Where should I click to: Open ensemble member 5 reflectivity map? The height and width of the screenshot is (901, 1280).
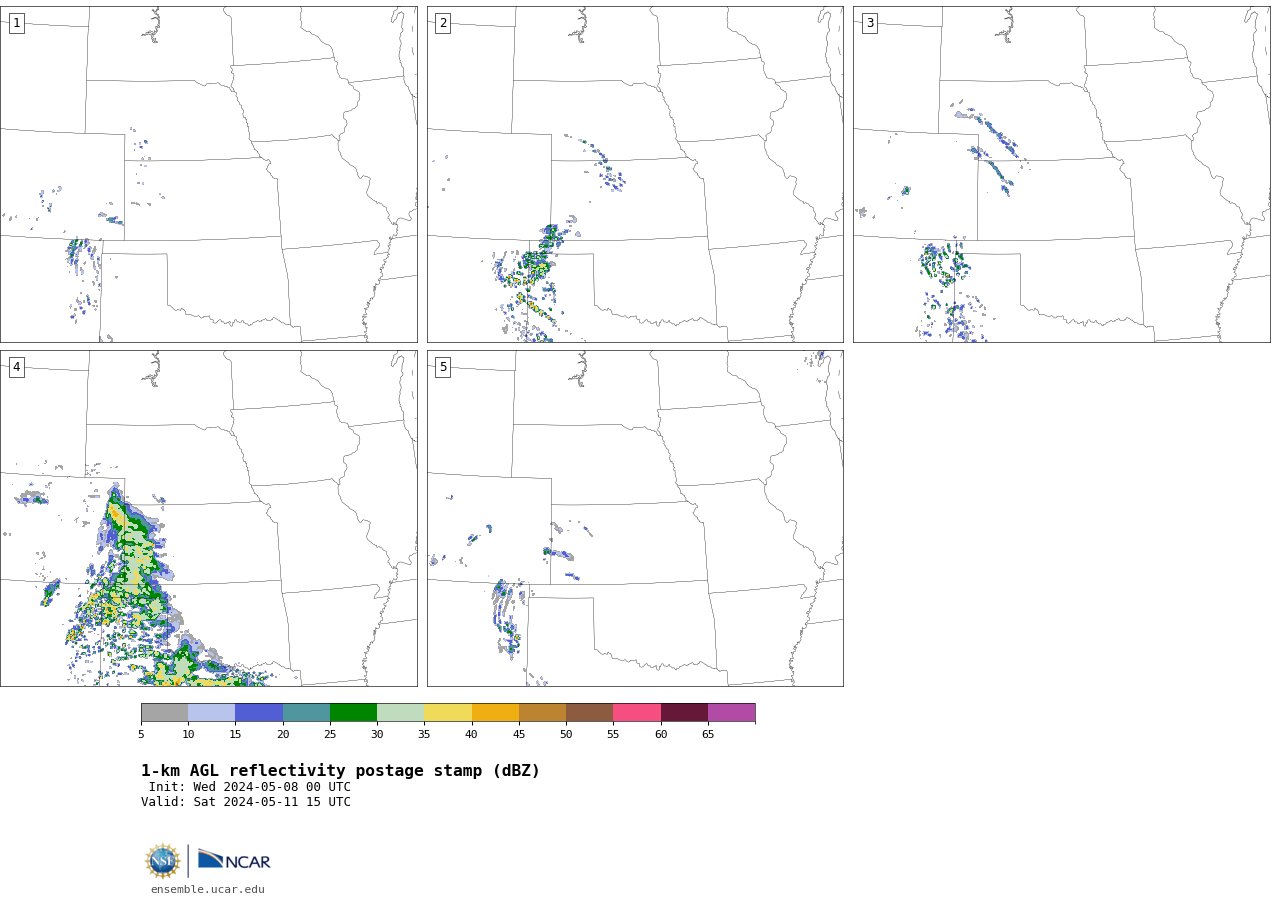pos(635,518)
